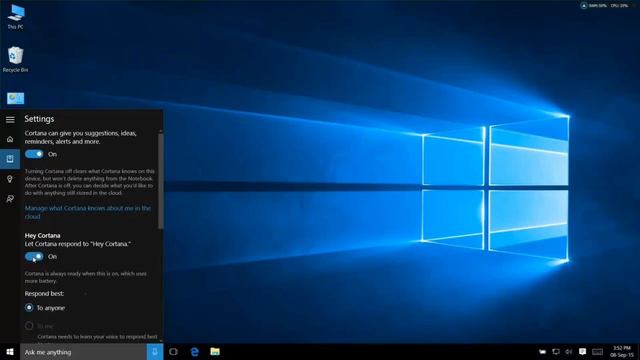
Task: Click the 'Hey Cortana' section heading
Action: (x=42, y=236)
